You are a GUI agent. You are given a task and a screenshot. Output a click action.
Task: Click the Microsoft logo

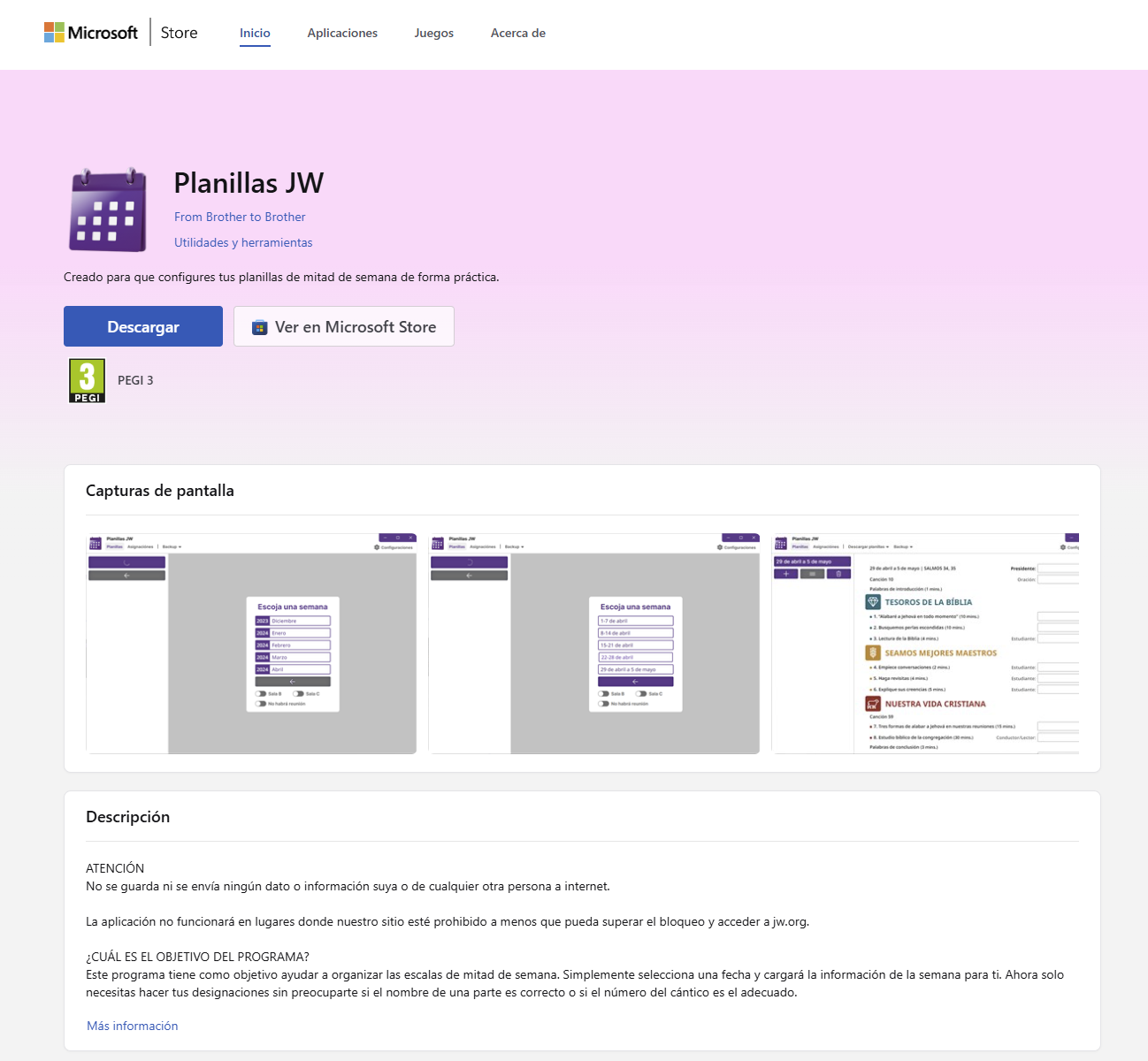91,33
